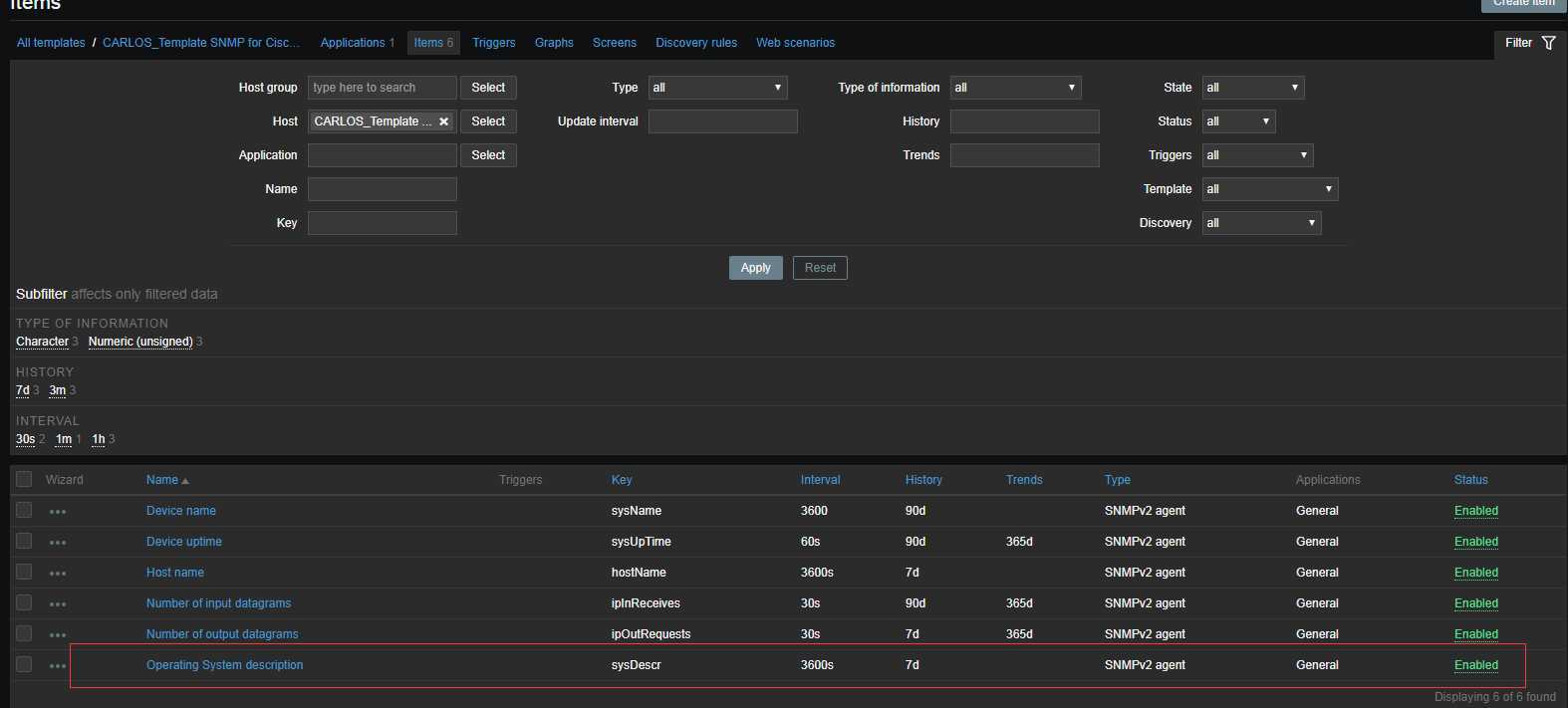Switch to Graphs tab
Viewport: 1568px width, 708px height.
[x=554, y=43]
